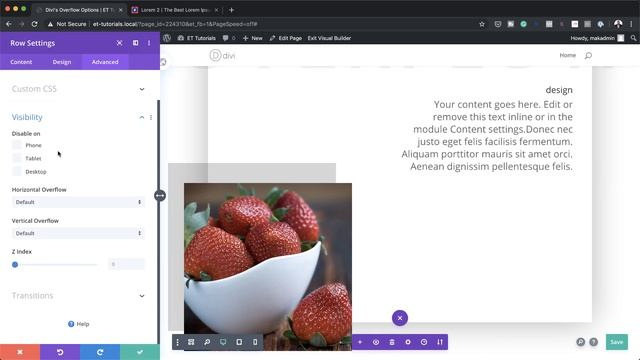Switch to Lorem 2 browser tab

click(x=176, y=10)
